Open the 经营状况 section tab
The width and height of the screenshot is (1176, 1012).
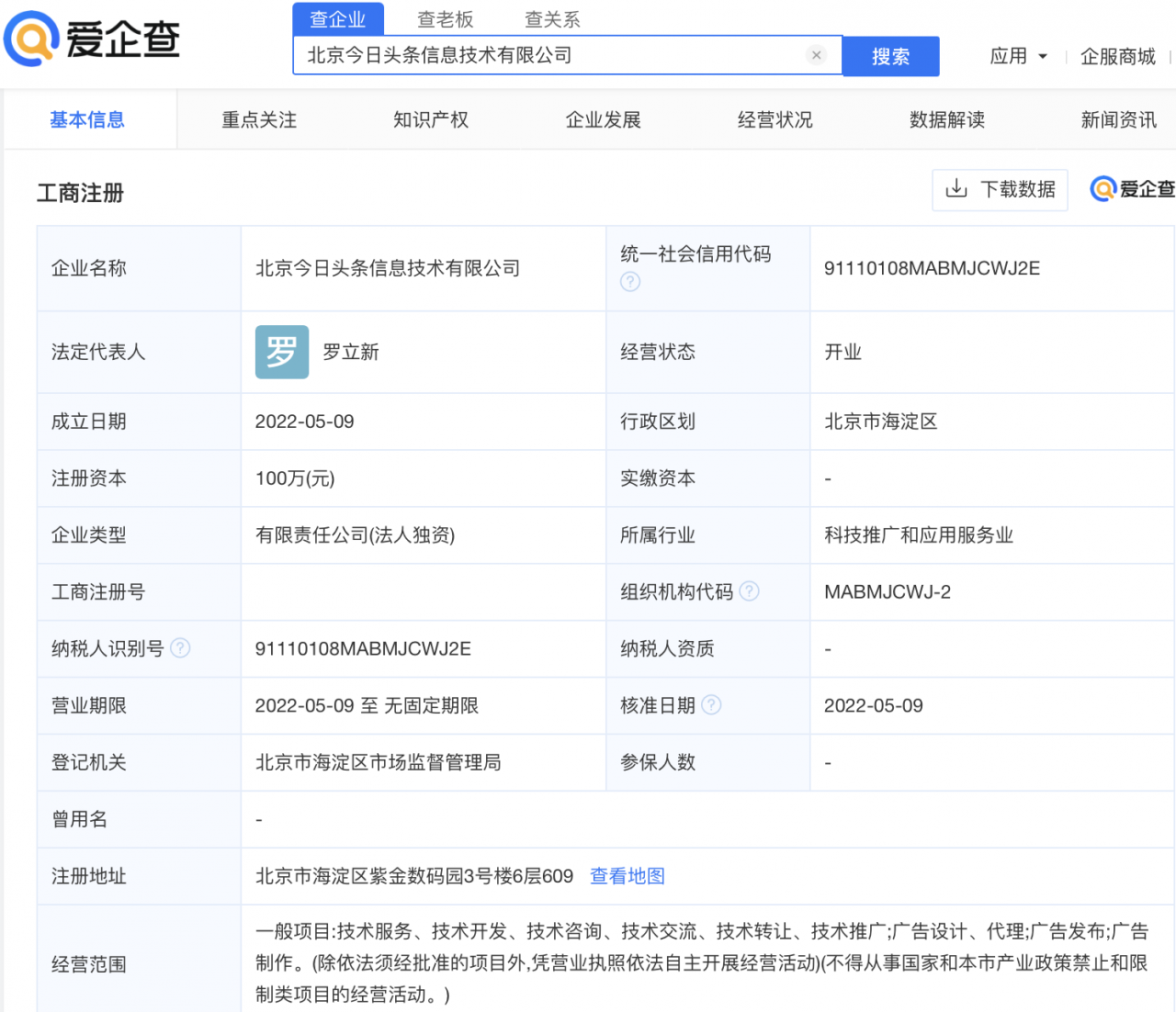coord(775,119)
